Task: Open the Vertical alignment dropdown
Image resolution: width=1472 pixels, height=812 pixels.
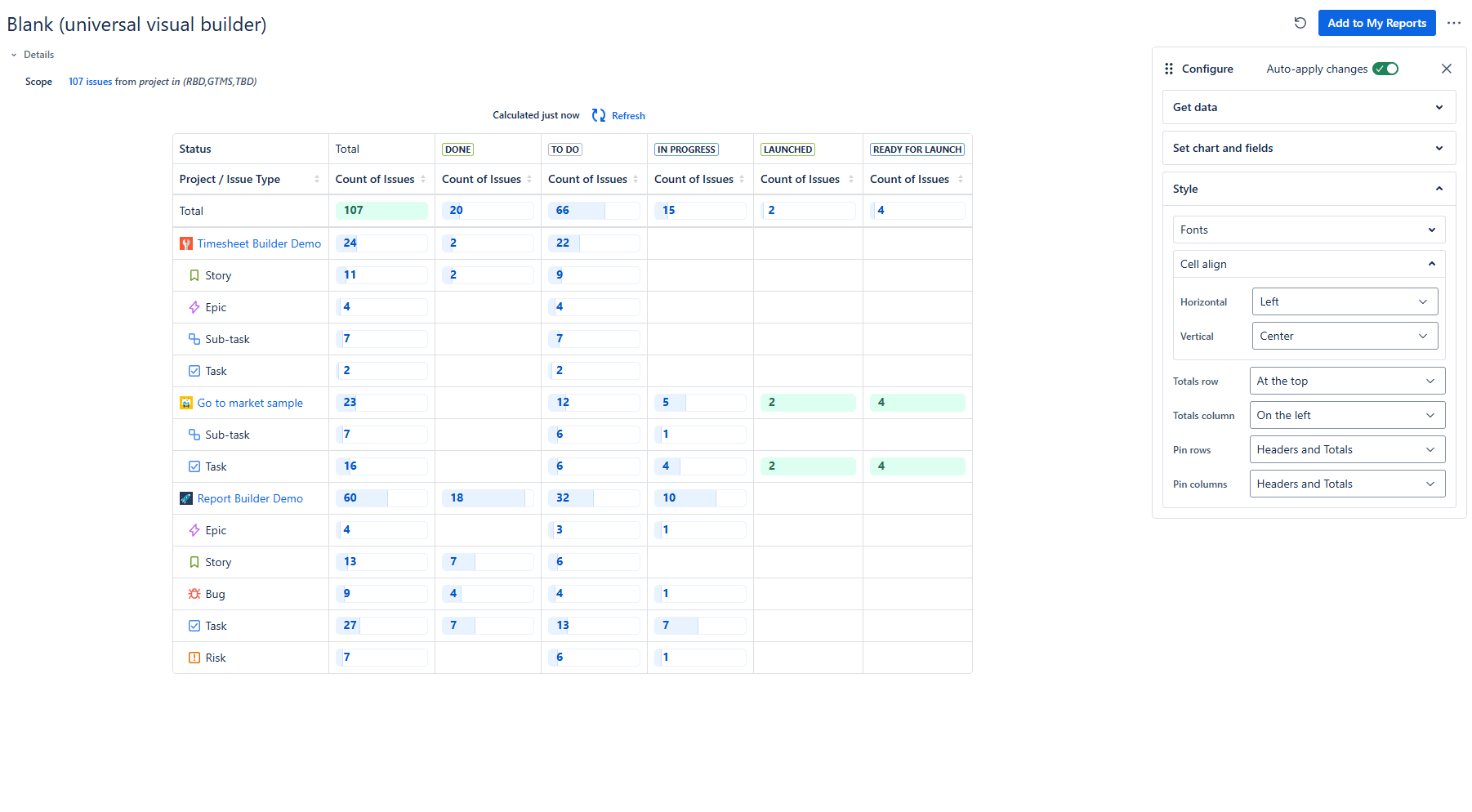Action: click(1345, 336)
